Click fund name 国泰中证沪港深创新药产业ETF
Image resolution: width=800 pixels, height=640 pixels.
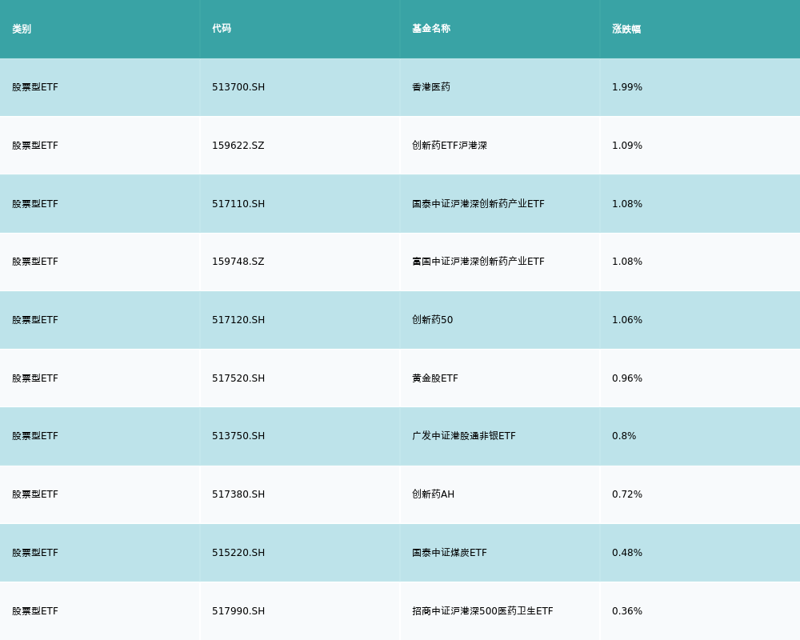(478, 204)
